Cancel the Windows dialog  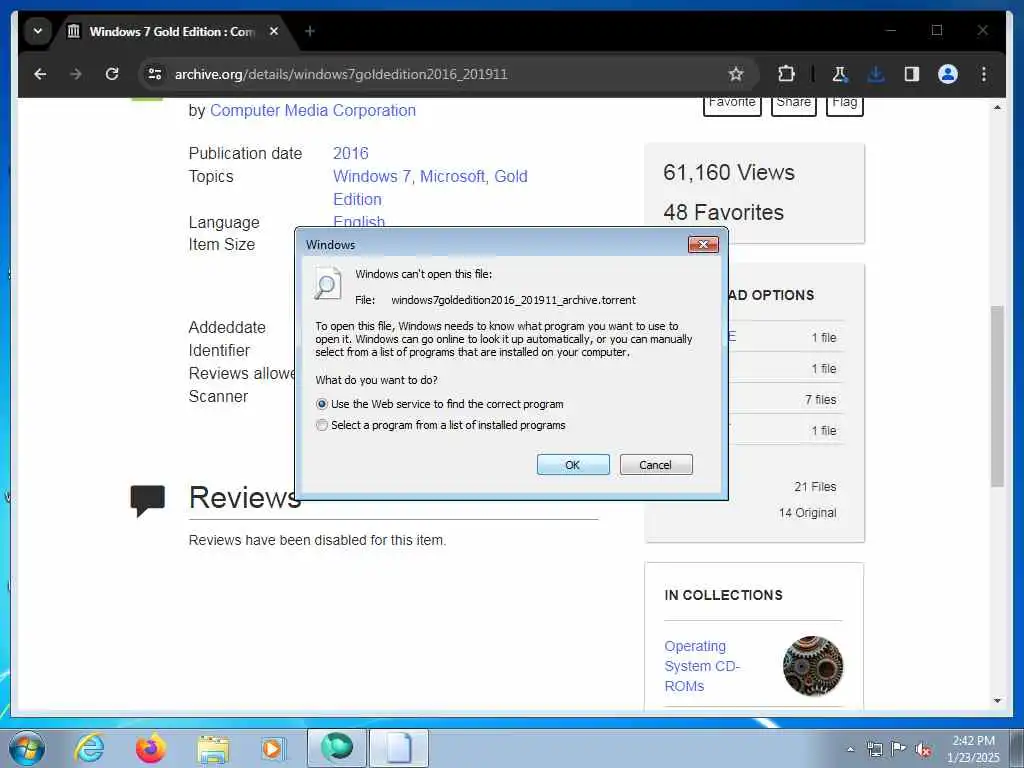click(x=656, y=465)
